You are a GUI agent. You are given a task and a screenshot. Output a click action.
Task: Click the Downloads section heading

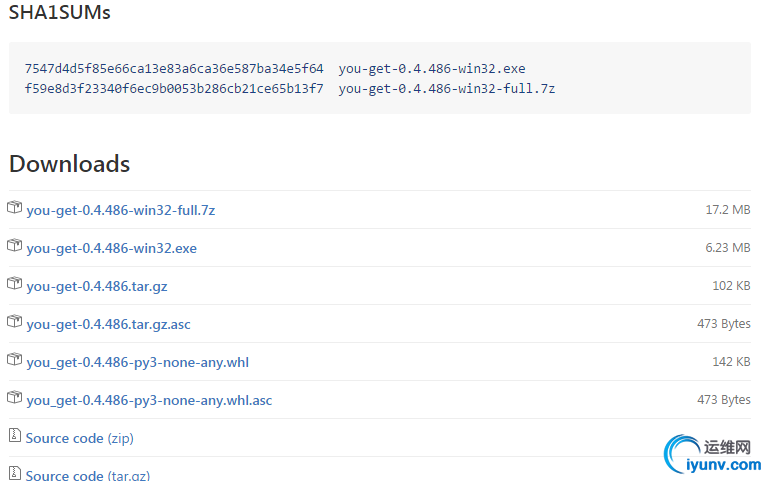click(x=69, y=164)
